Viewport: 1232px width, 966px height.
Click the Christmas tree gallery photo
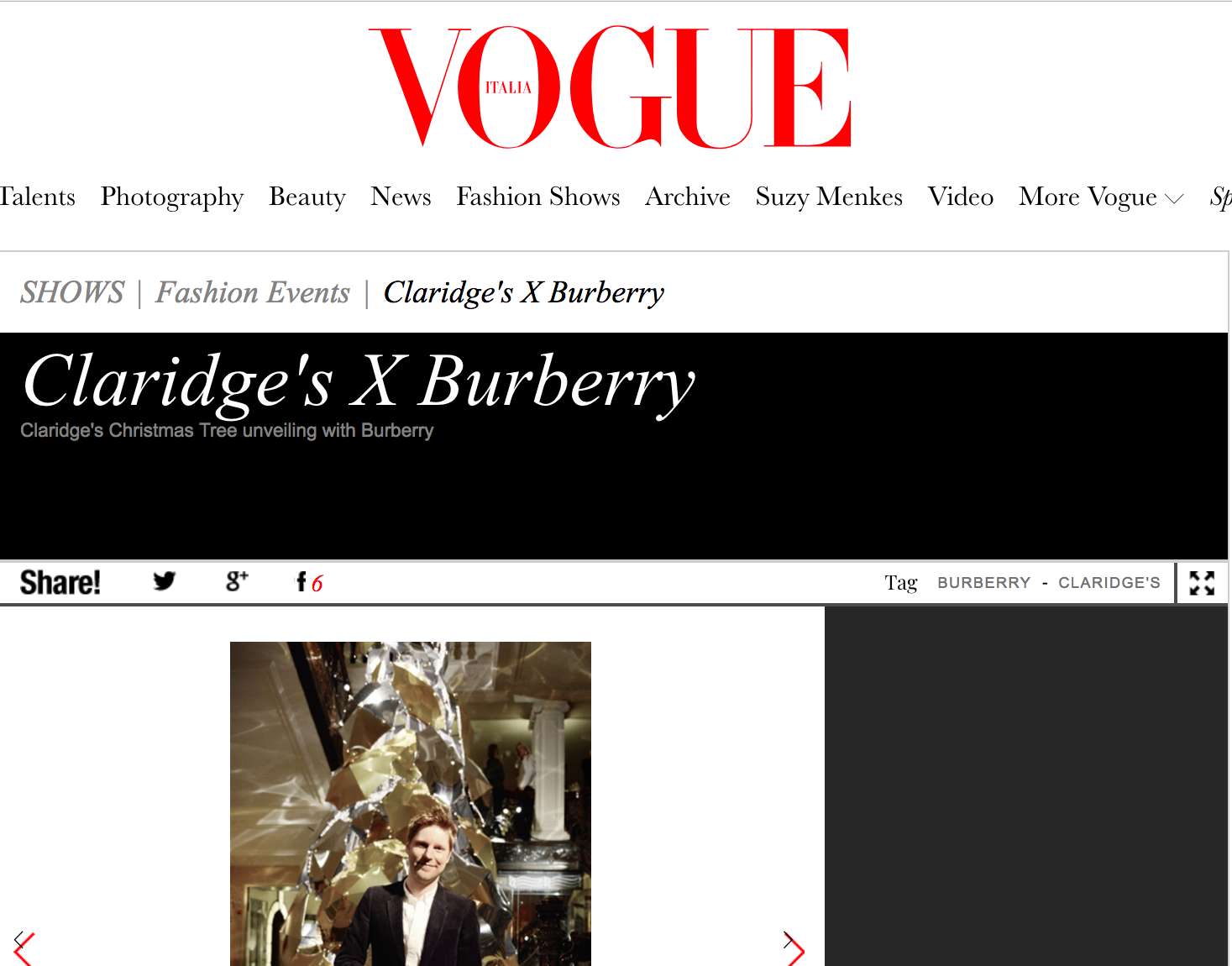pos(411,804)
